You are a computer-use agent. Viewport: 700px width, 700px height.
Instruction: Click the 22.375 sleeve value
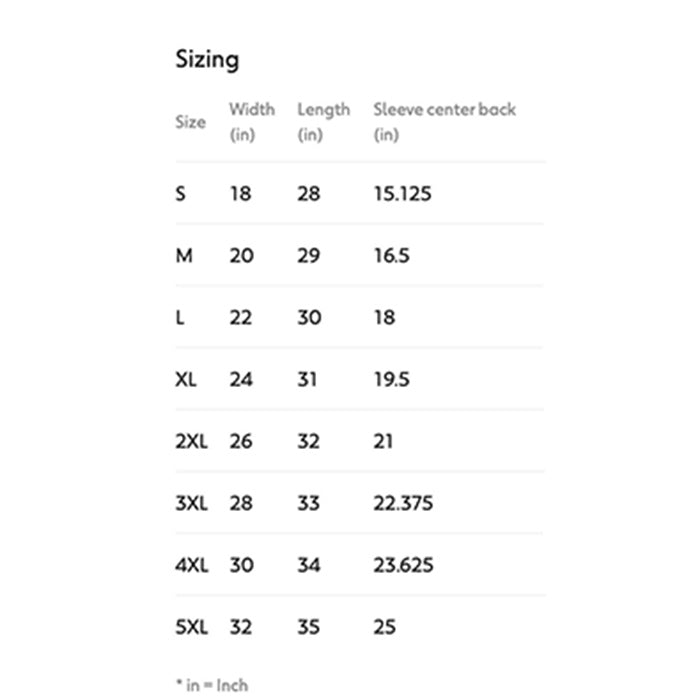(x=403, y=504)
